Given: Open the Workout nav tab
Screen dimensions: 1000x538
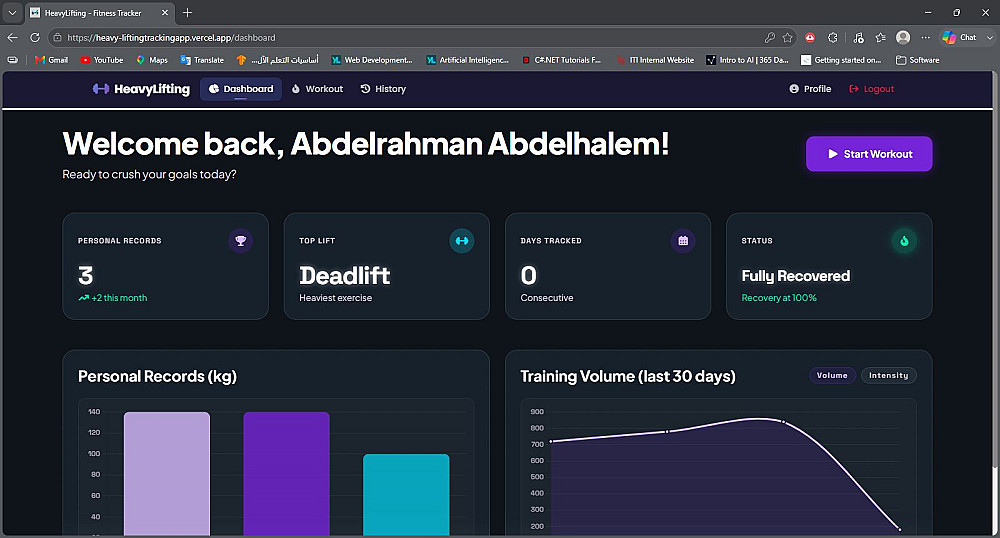Looking at the screenshot, I should [317, 89].
